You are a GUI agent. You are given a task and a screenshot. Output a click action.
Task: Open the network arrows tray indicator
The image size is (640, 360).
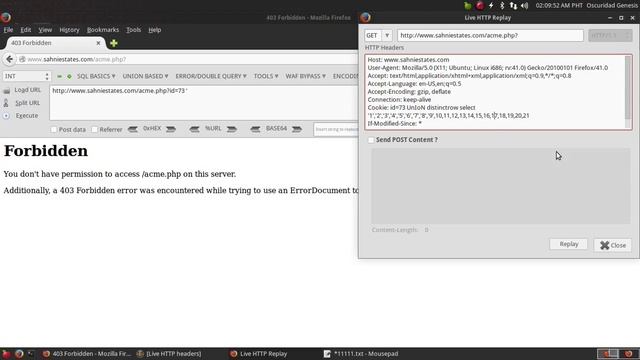(x=513, y=5)
